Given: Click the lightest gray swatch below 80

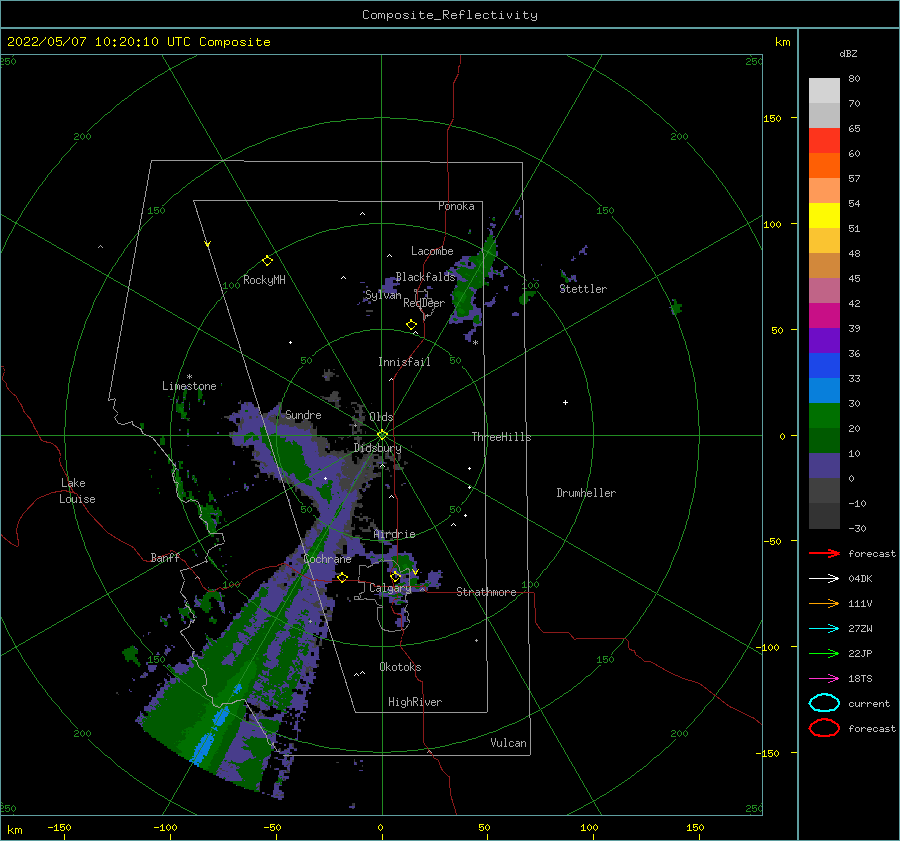Looking at the screenshot, I should tap(824, 91).
